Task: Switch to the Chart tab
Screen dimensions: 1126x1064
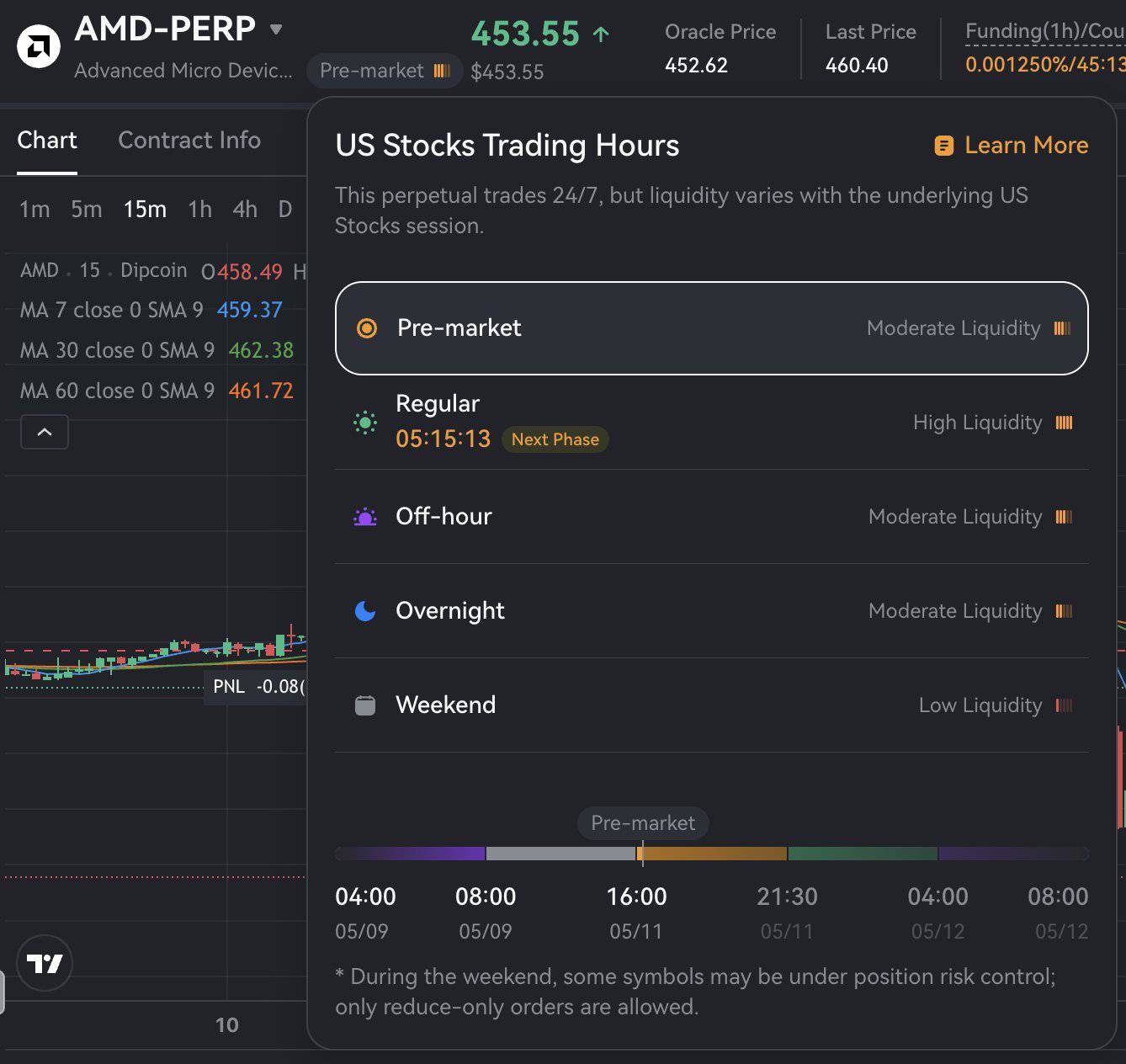Action: (47, 140)
